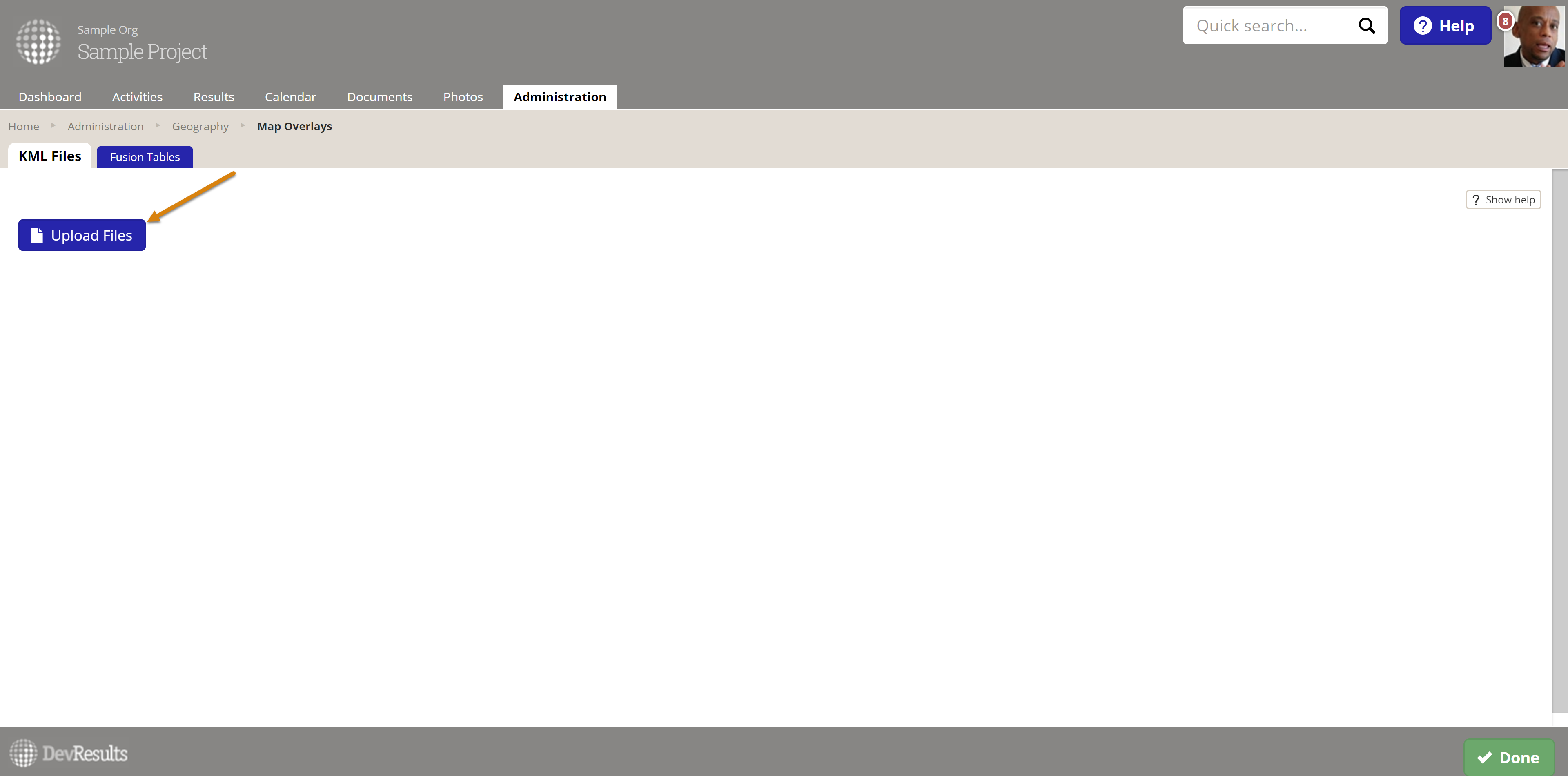Navigate to Documents menu
Screen dimensions: 1568x776
pyautogui.click(x=379, y=97)
